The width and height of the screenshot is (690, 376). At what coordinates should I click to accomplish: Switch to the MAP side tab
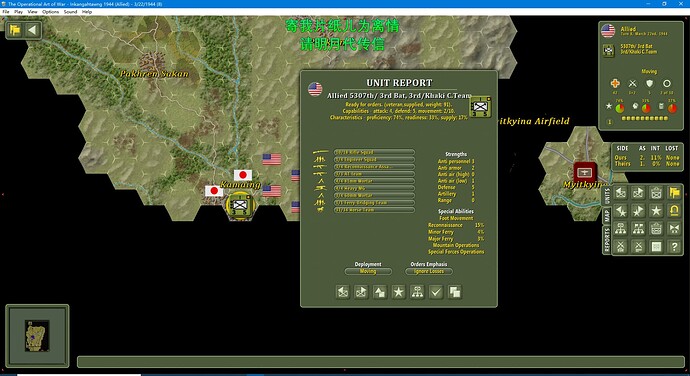pyautogui.click(x=606, y=216)
